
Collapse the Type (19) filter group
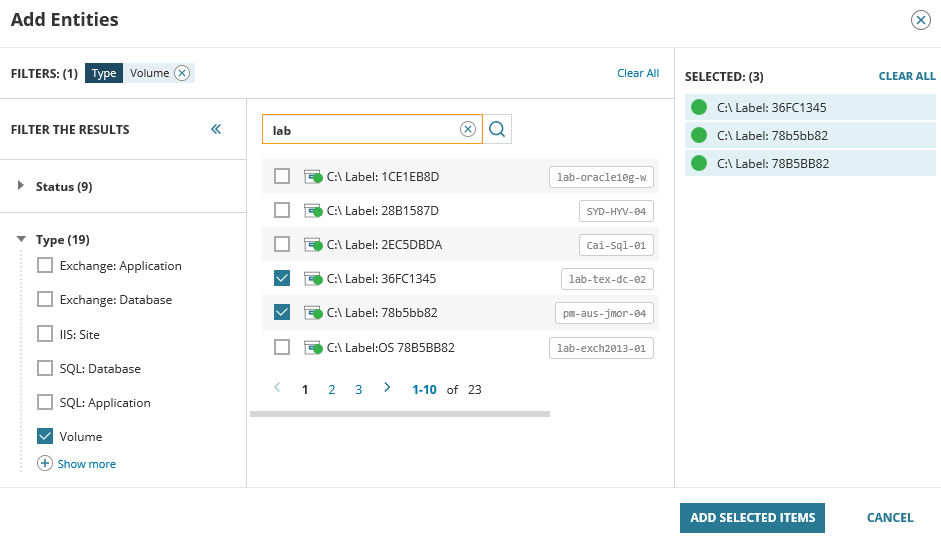pyautogui.click(x=23, y=240)
